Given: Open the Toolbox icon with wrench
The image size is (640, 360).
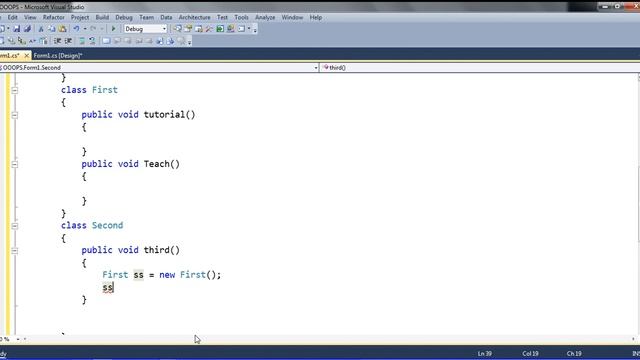Looking at the screenshot, I should 209,29.
